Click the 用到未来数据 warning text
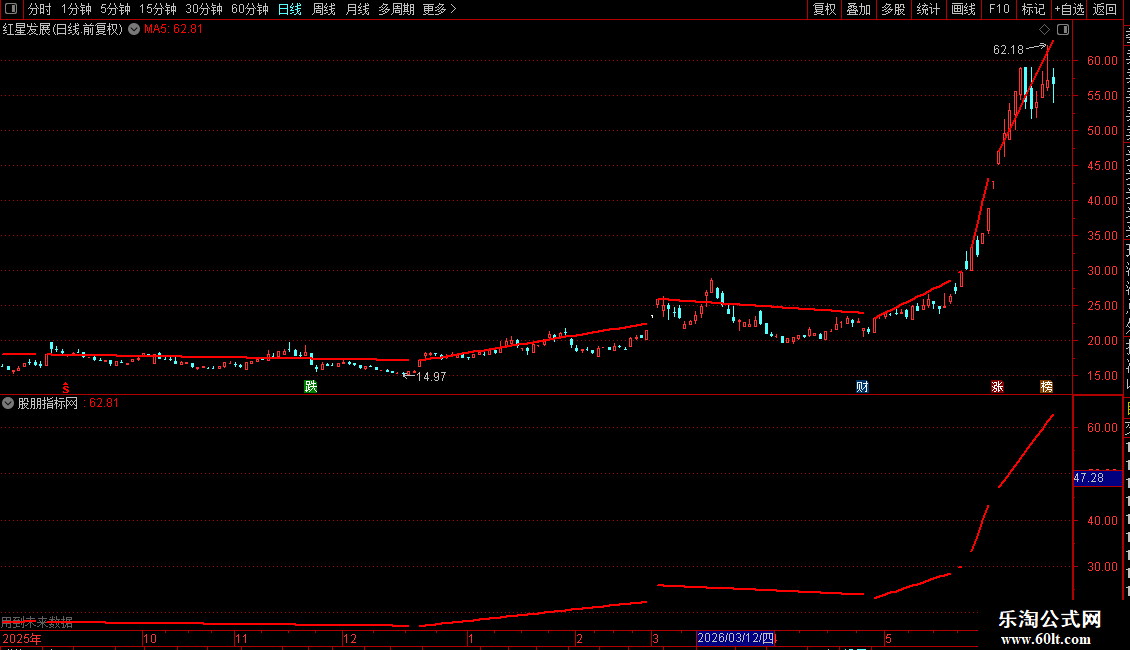Screen dimensions: 1130x650 [x=37, y=621]
